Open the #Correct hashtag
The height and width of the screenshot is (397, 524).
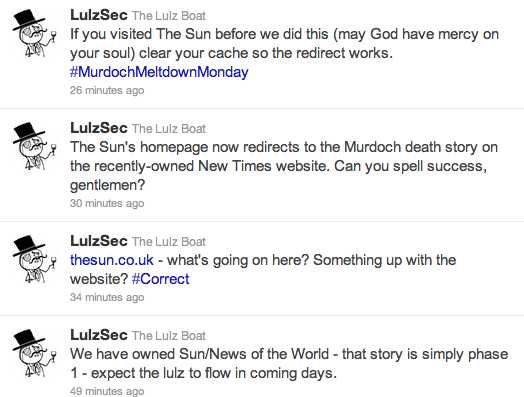(x=160, y=279)
